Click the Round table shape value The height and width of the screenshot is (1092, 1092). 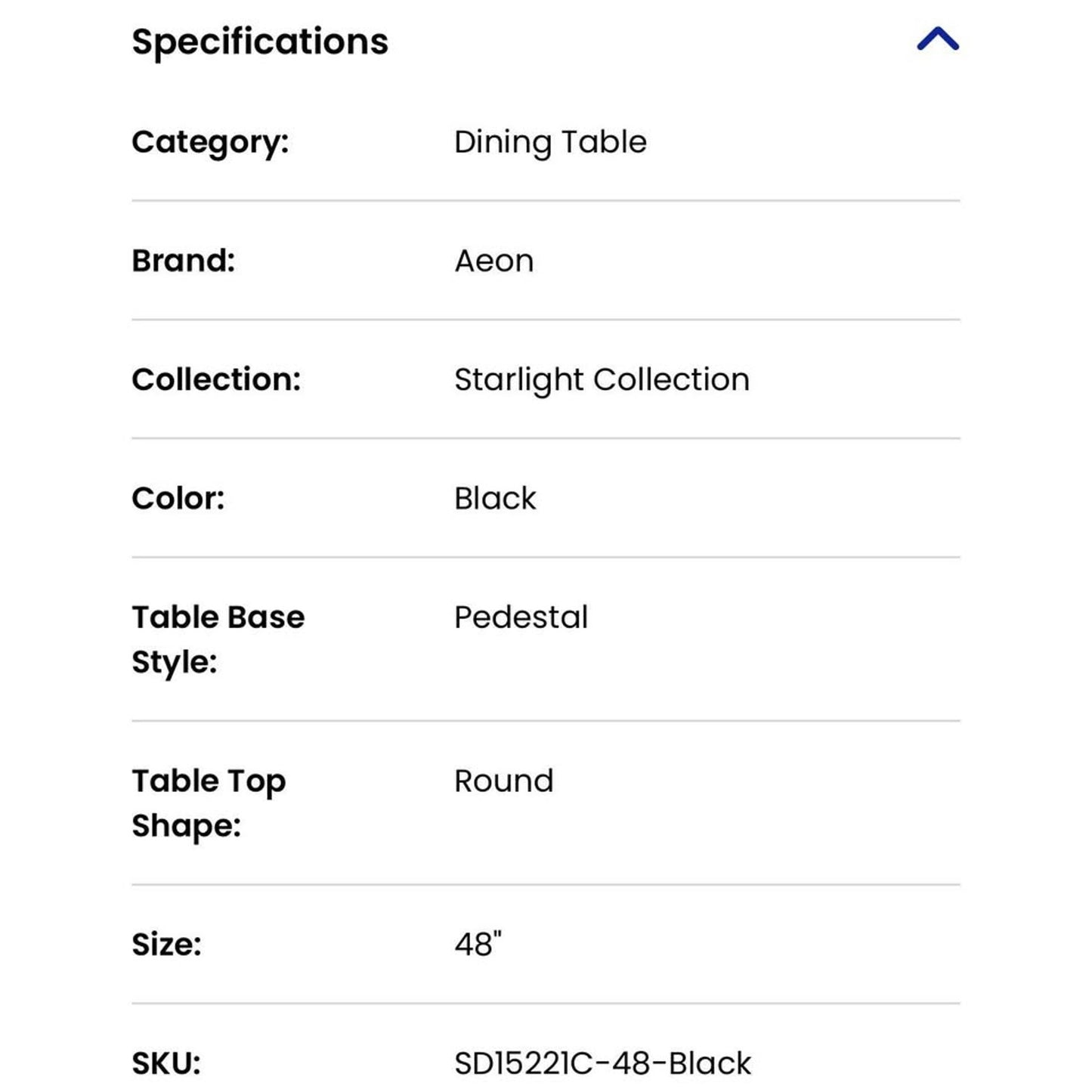coord(504,781)
